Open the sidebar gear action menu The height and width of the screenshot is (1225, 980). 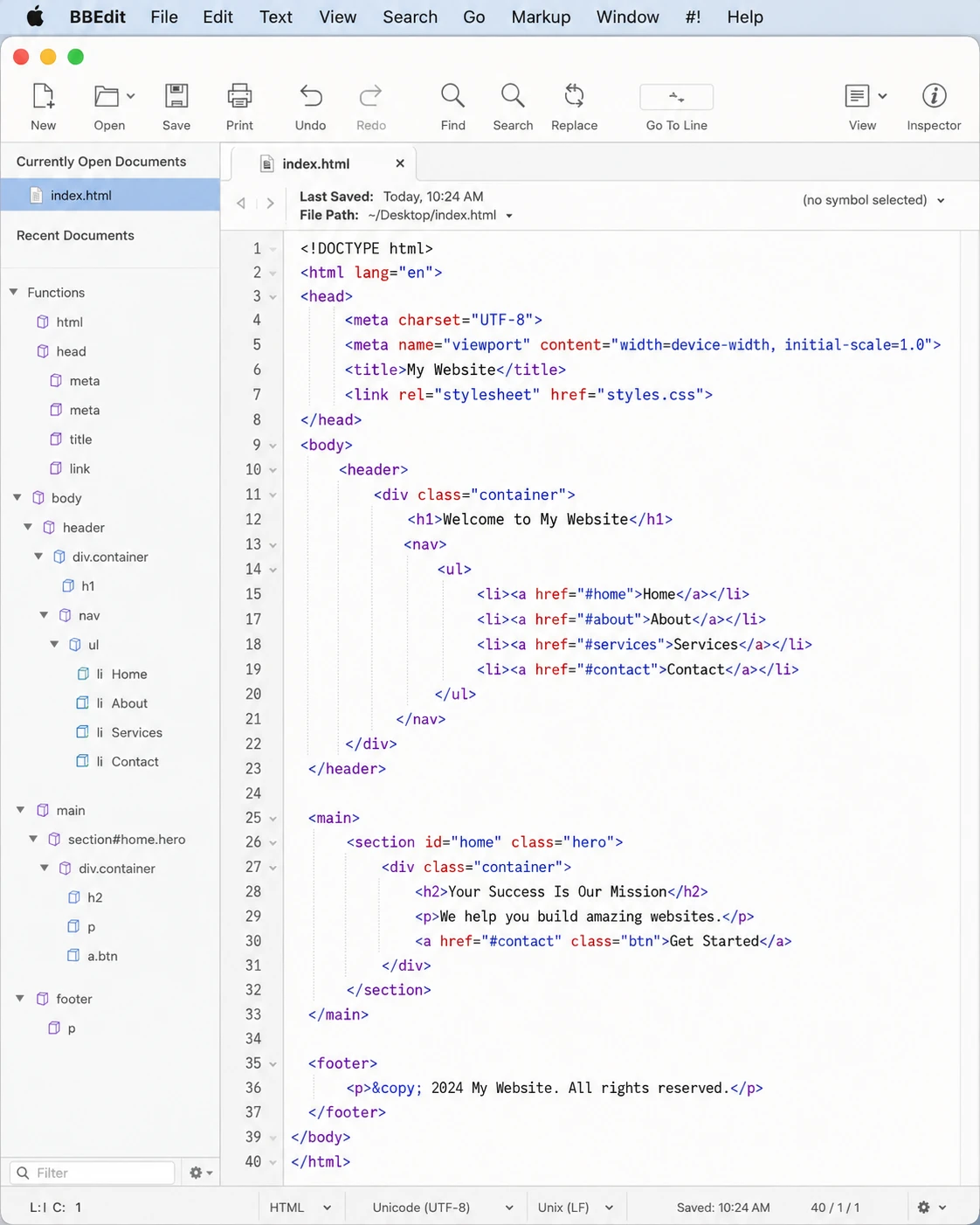click(201, 1173)
